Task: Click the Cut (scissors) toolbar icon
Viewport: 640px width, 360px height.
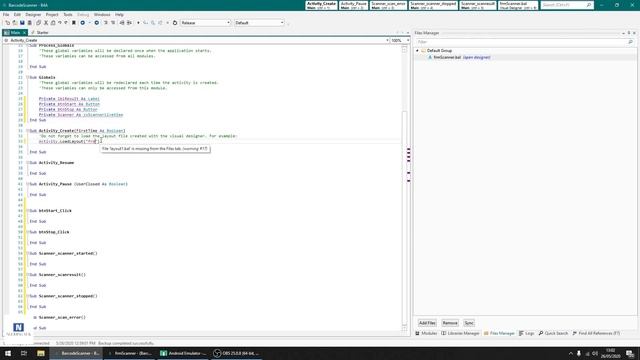Action: 46,23
